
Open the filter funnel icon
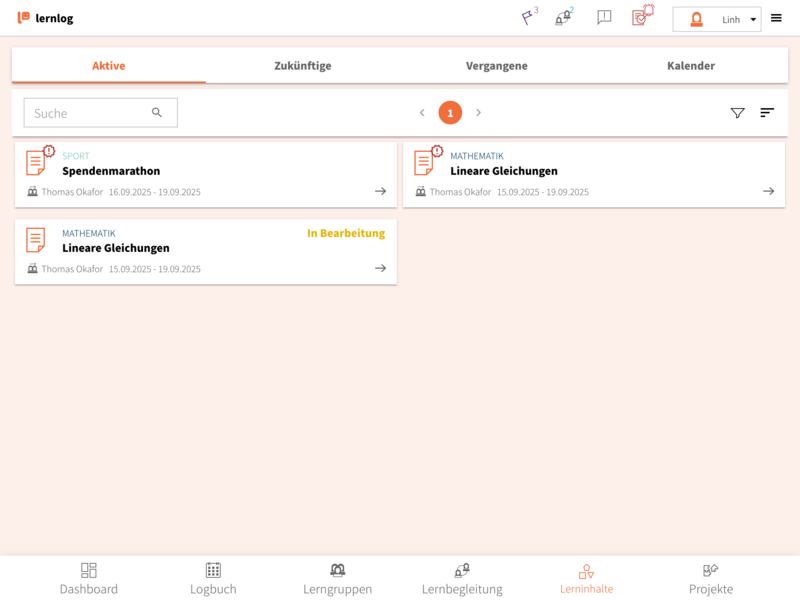pos(737,113)
